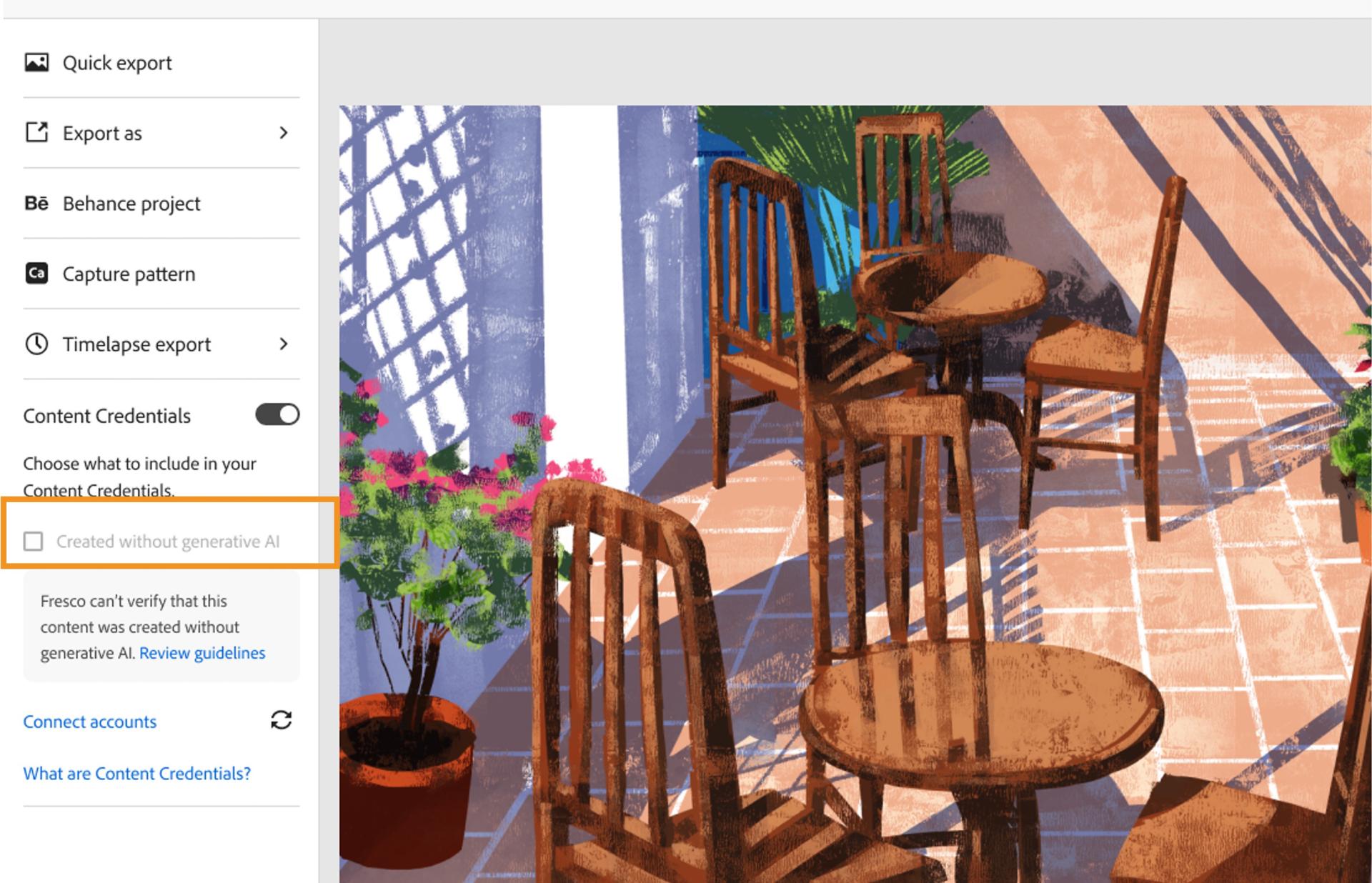Viewport: 1372px width, 883px height.
Task: Click the Timelapse export clock icon
Action: pyautogui.click(x=36, y=344)
